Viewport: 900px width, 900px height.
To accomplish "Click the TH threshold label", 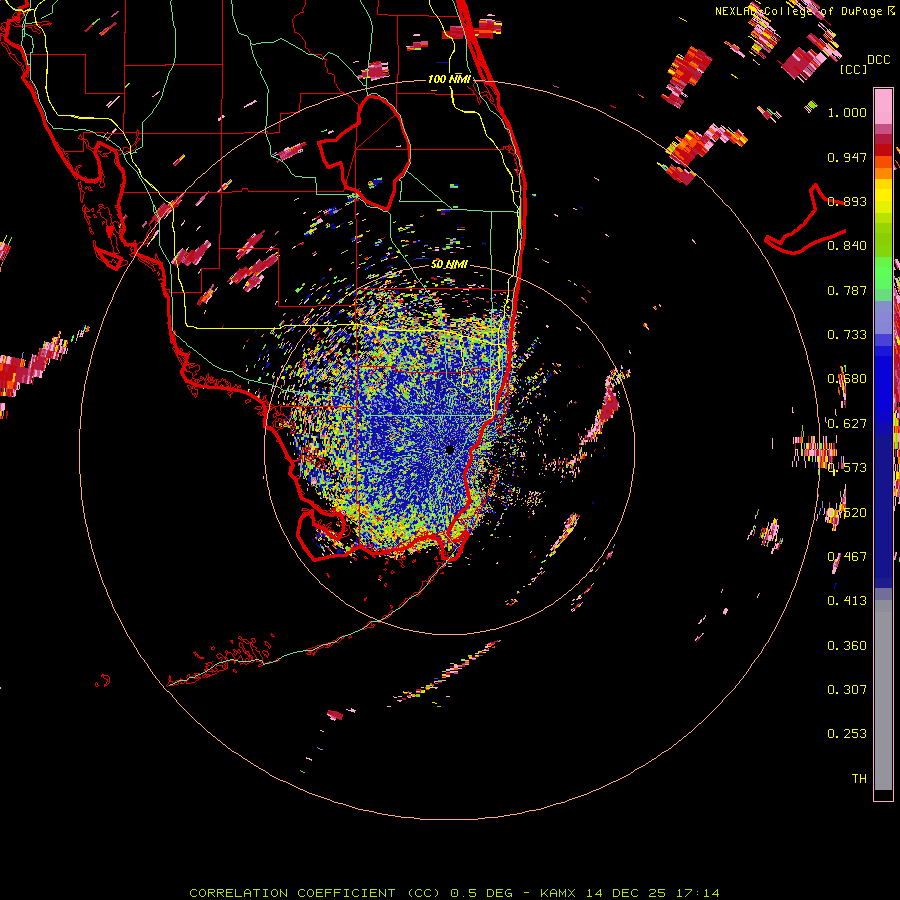I will tap(859, 779).
